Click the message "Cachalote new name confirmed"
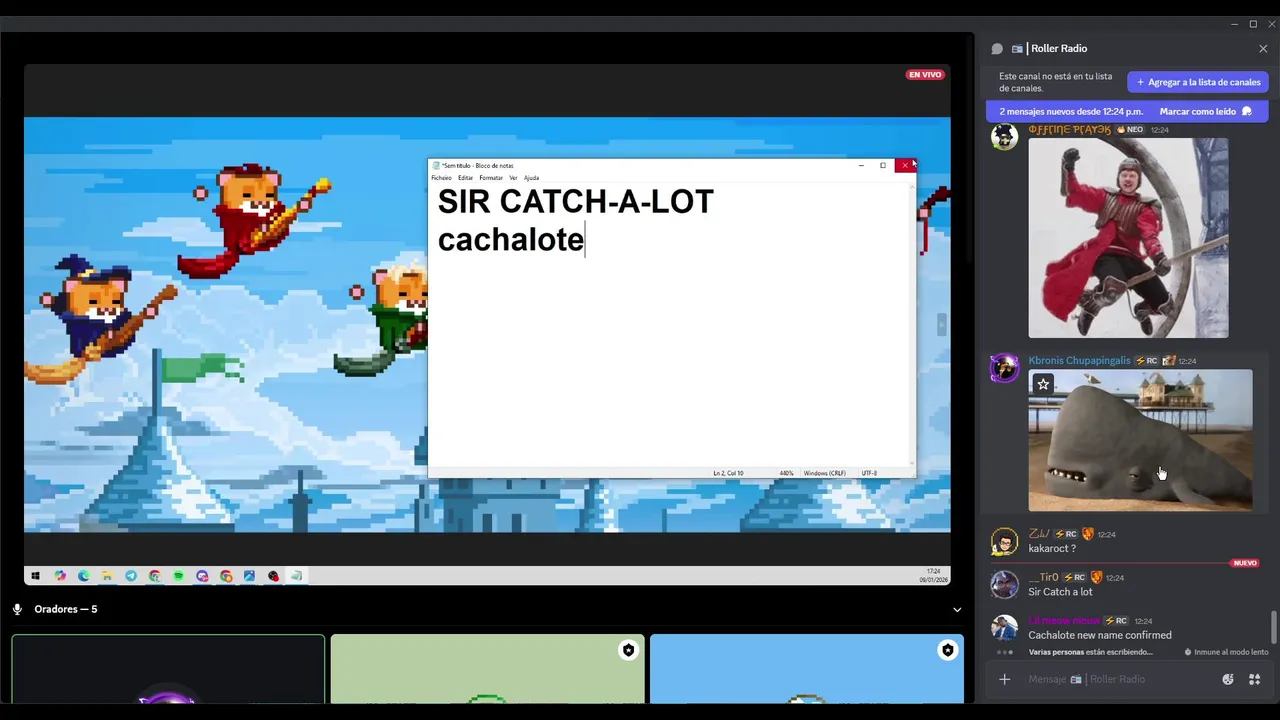This screenshot has width=1280, height=720. (x=1100, y=635)
